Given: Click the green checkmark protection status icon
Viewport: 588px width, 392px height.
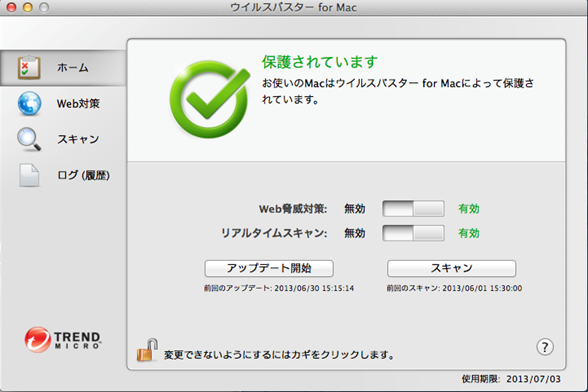Looking at the screenshot, I should (x=210, y=99).
